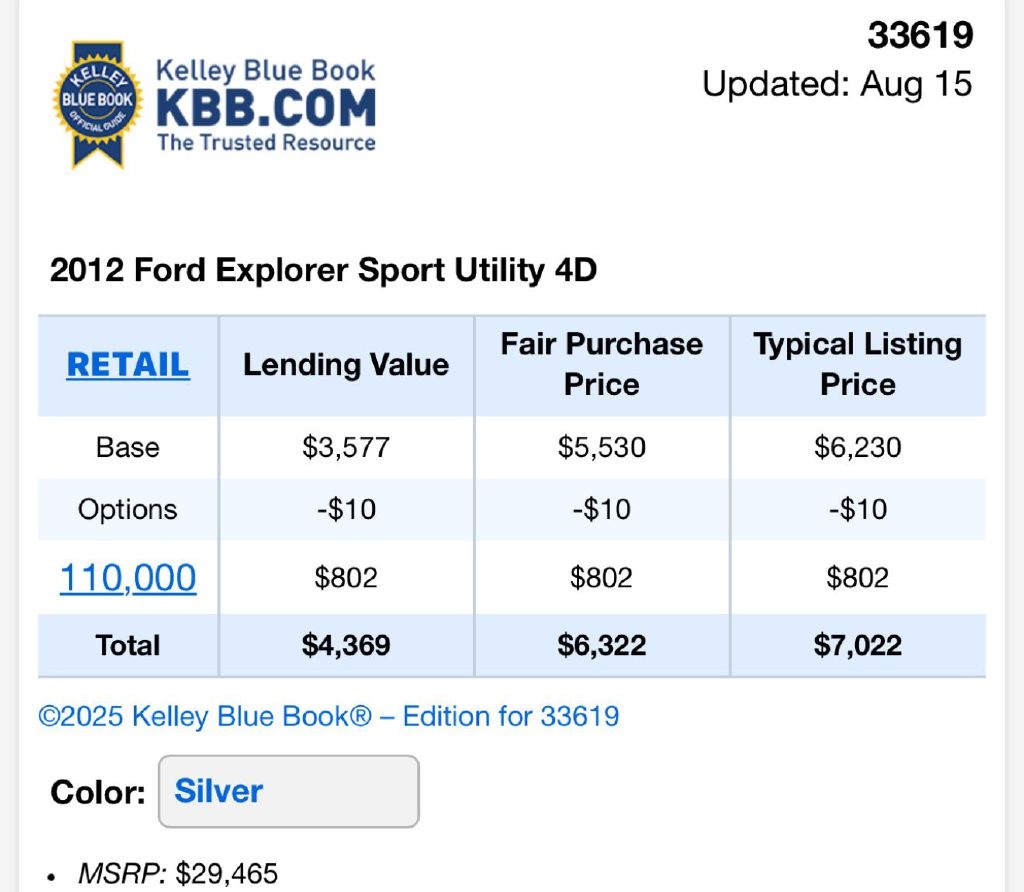
Task: Open the Silver color selector box
Action: tap(288, 791)
